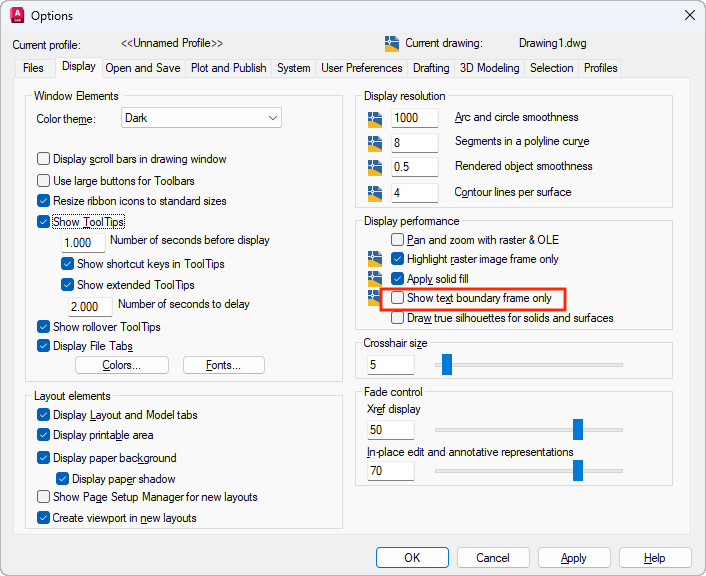Enable Display scroll bars in drawing window
The width and height of the screenshot is (706, 576).
(43, 159)
